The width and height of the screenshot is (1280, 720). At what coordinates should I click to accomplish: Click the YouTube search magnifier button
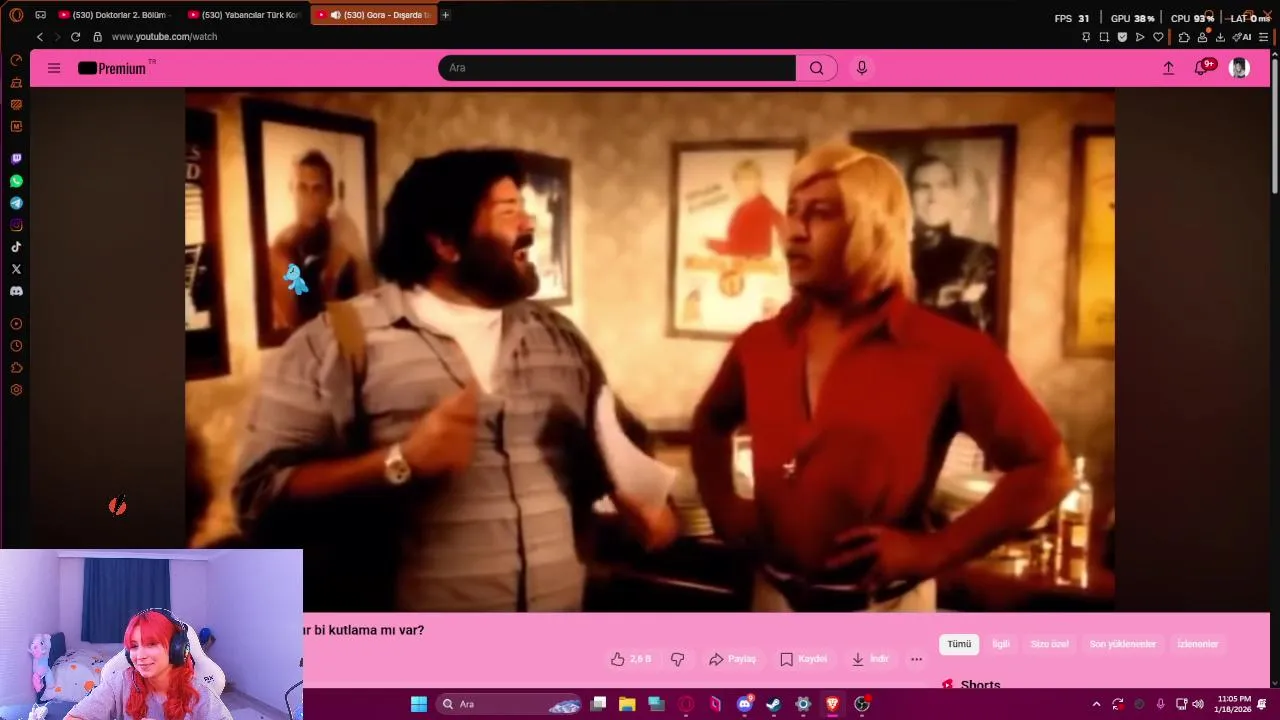(816, 68)
